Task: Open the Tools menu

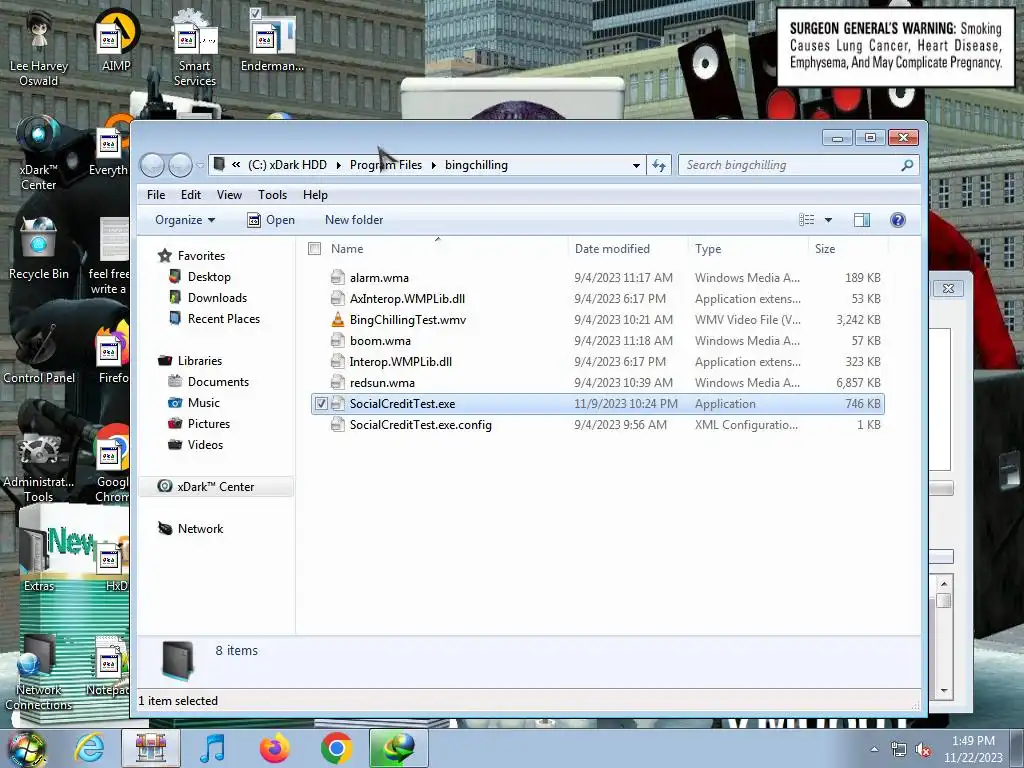Action: pyautogui.click(x=272, y=195)
